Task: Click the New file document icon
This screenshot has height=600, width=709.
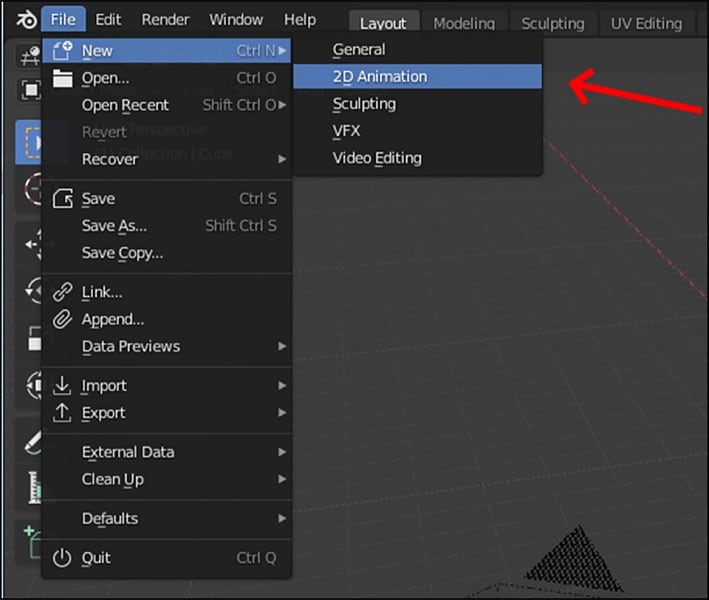Action: tap(62, 50)
